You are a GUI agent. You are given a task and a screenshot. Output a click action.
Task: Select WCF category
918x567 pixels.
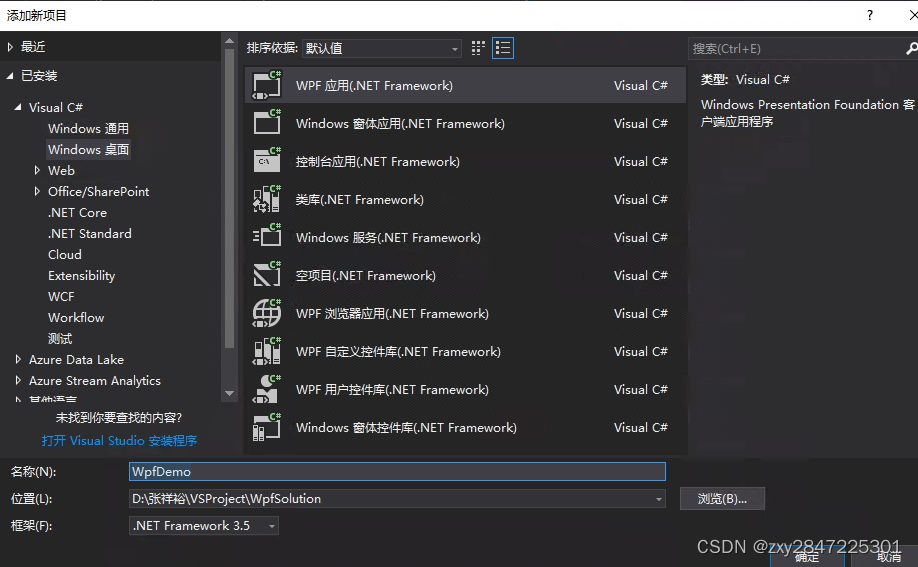click(x=61, y=297)
